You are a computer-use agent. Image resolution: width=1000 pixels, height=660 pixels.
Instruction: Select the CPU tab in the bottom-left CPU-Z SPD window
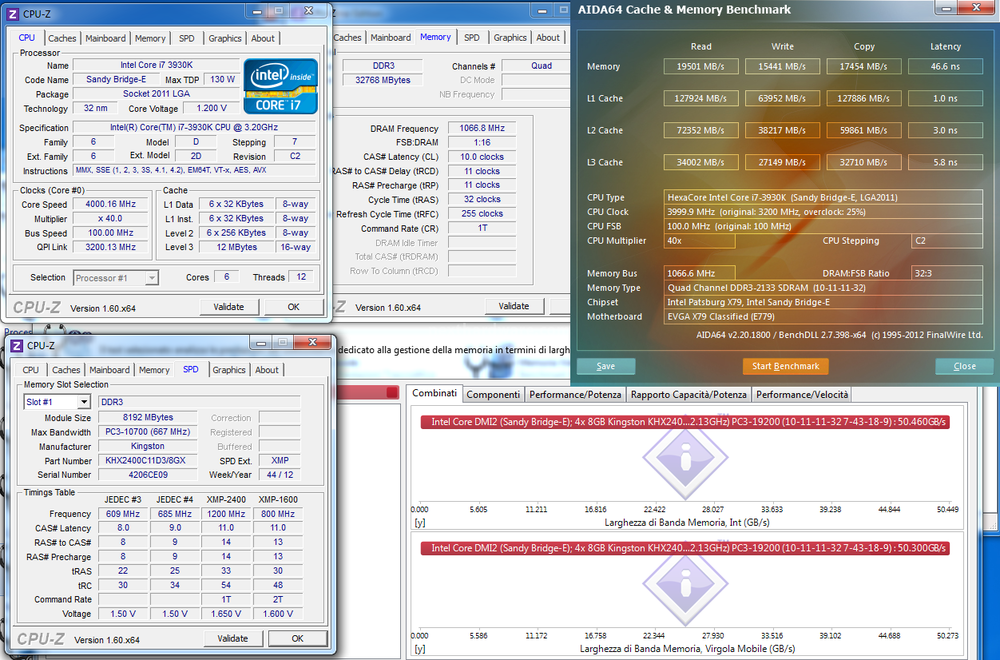tap(31, 370)
